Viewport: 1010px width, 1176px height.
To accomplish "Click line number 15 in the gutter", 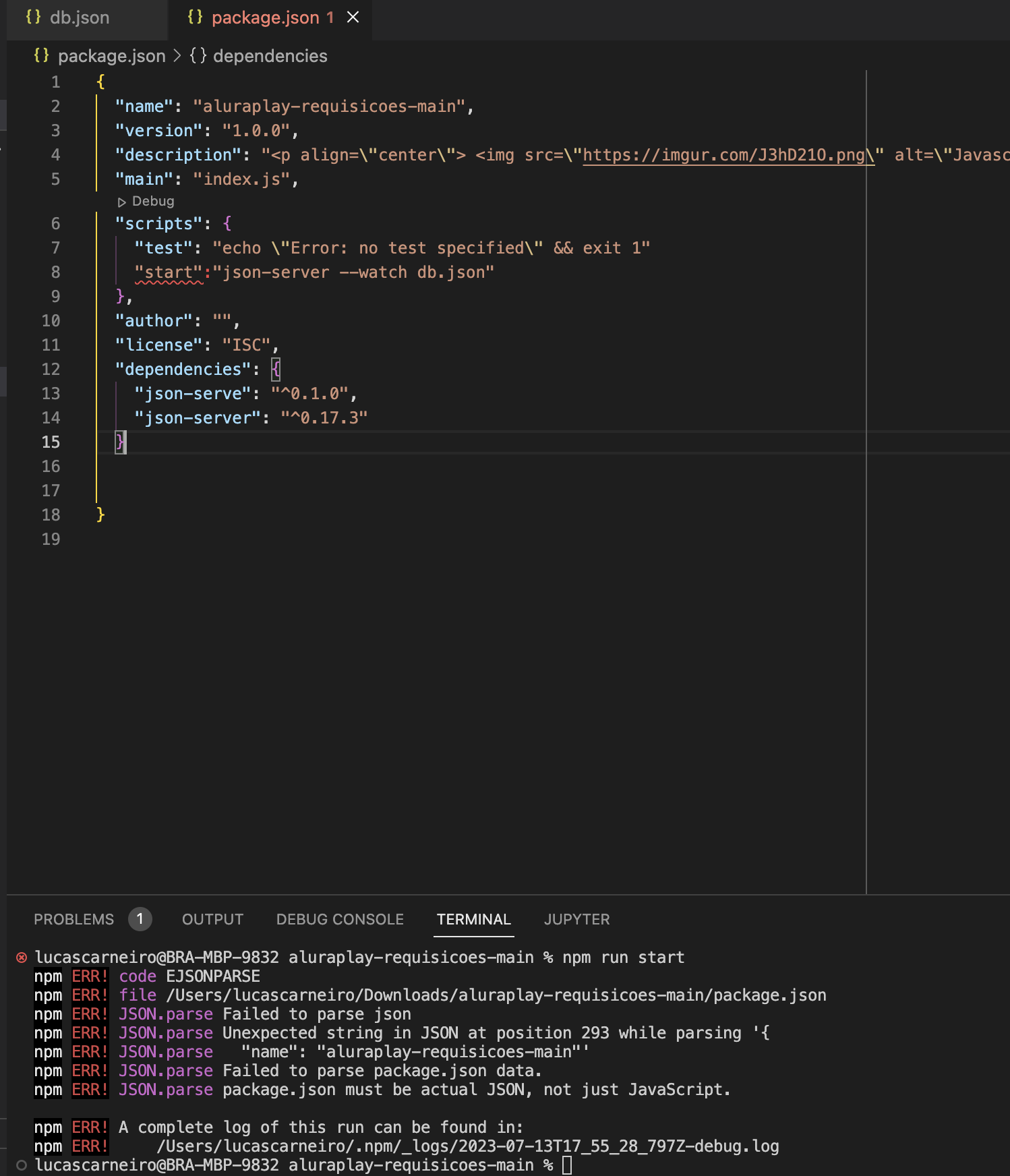I will [51, 442].
